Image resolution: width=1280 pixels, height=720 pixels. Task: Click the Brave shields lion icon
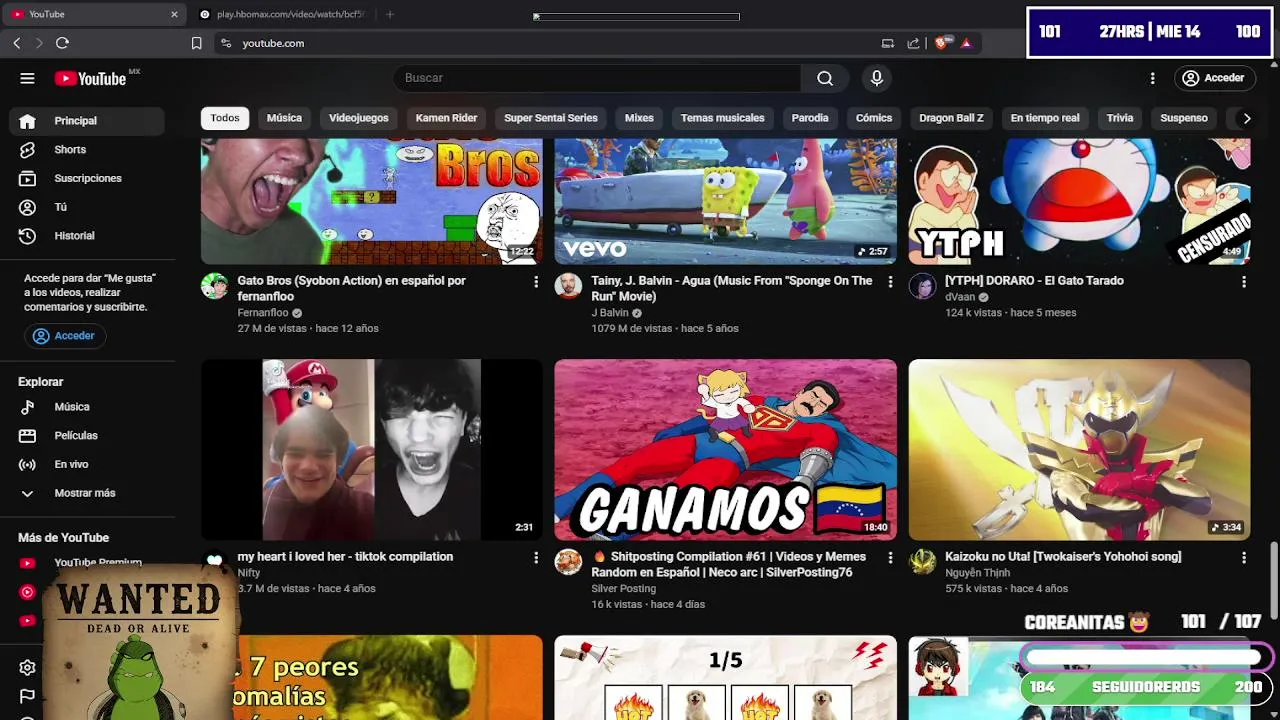pos(941,43)
